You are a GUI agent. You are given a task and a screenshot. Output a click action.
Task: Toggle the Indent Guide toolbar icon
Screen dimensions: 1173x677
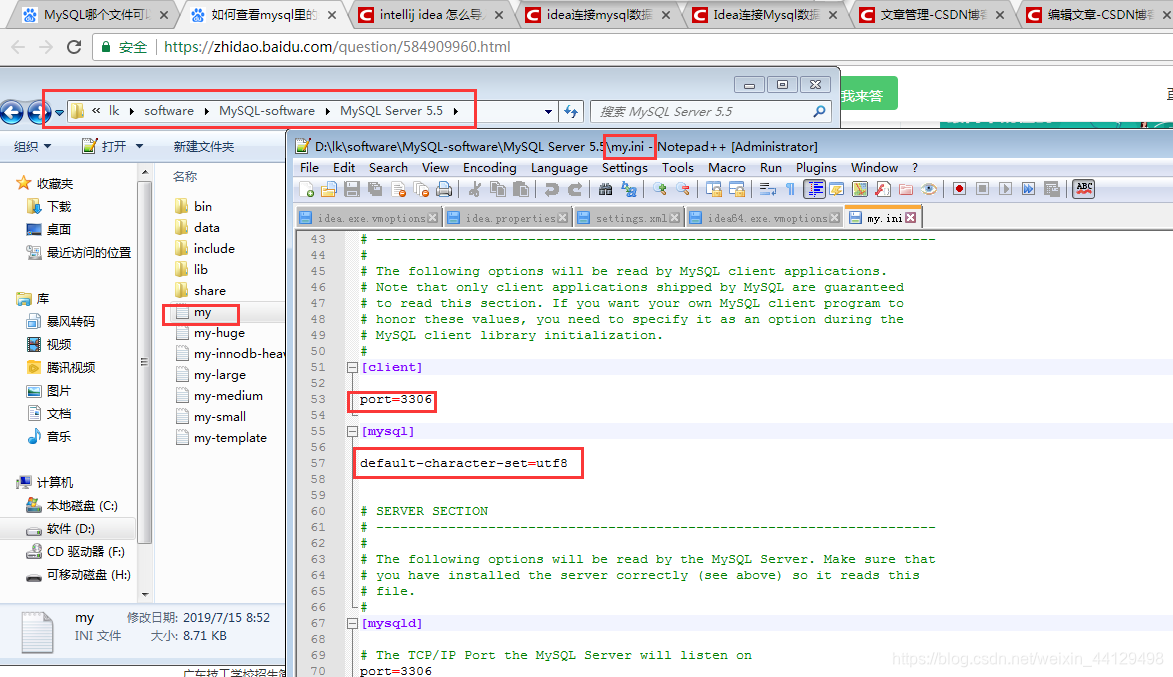[814, 189]
